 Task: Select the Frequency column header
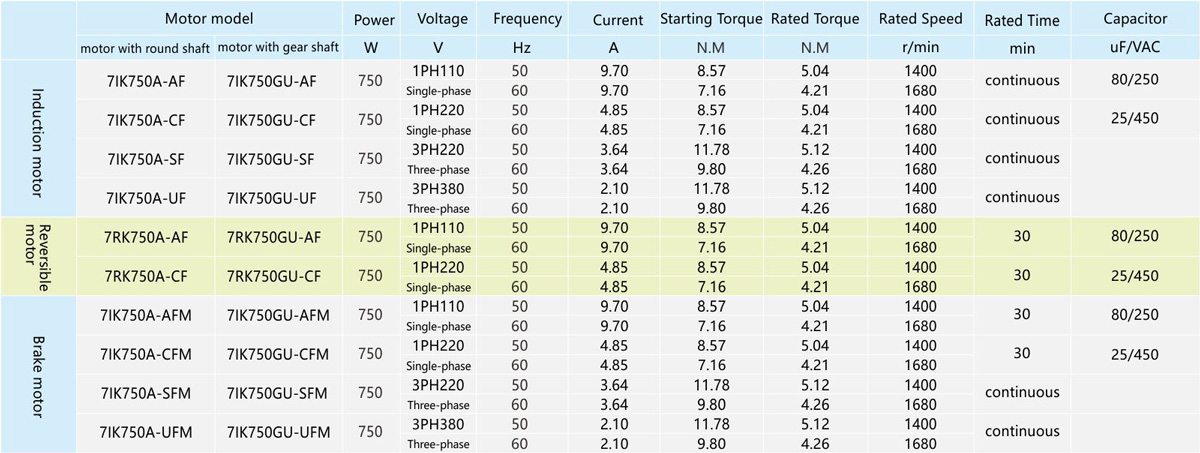pos(527,20)
